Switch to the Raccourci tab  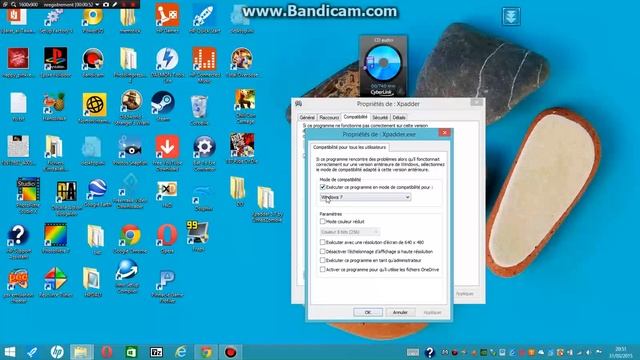(329, 117)
